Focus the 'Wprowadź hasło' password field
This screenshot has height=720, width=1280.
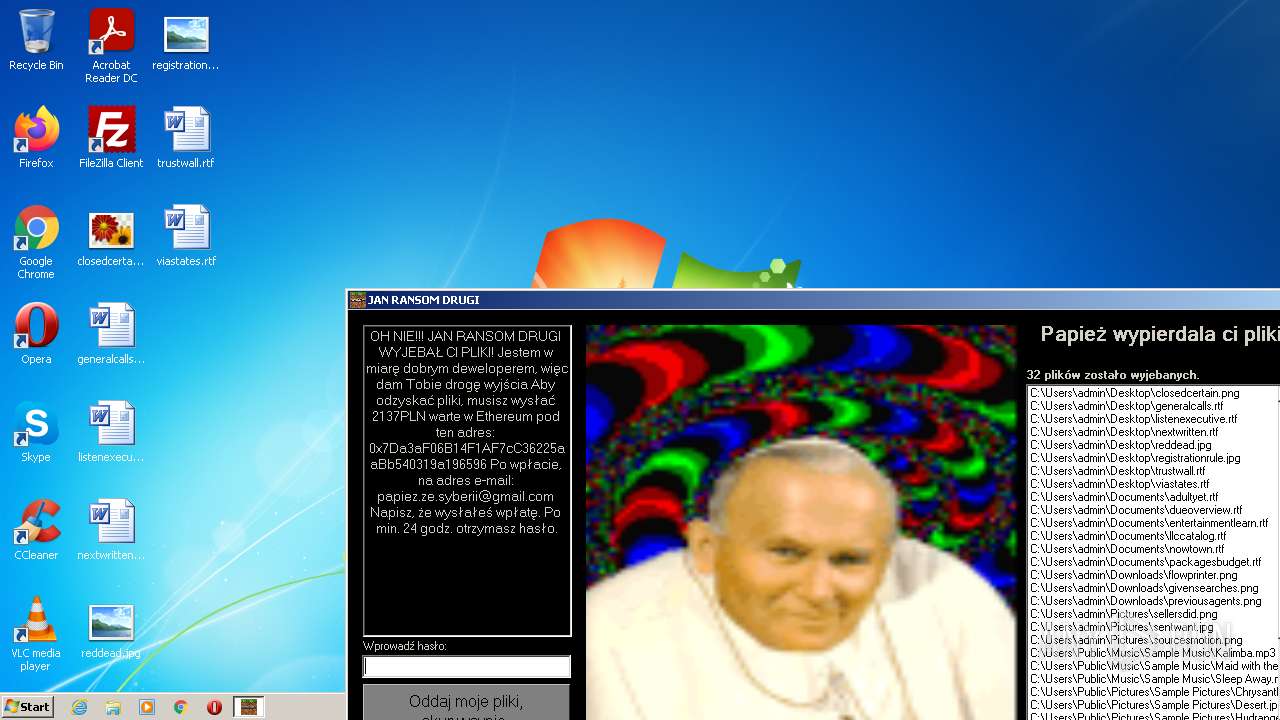[467, 667]
